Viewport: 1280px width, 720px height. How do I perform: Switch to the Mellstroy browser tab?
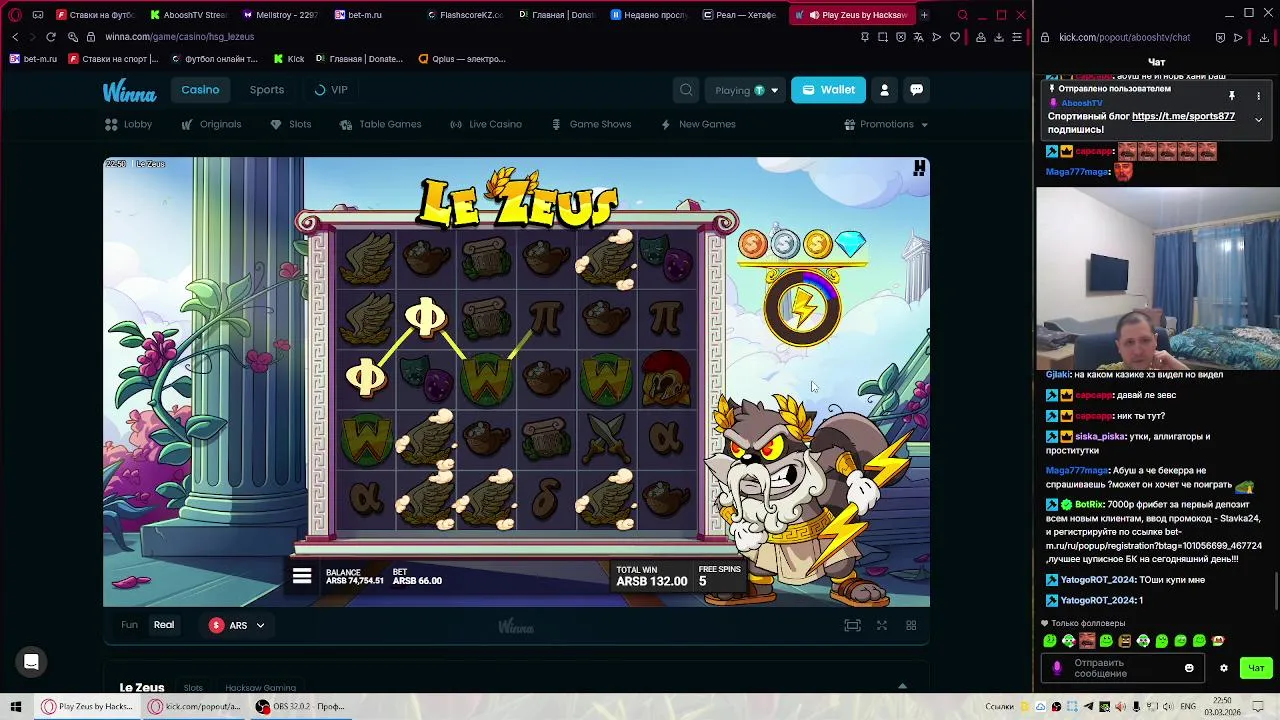click(280, 15)
